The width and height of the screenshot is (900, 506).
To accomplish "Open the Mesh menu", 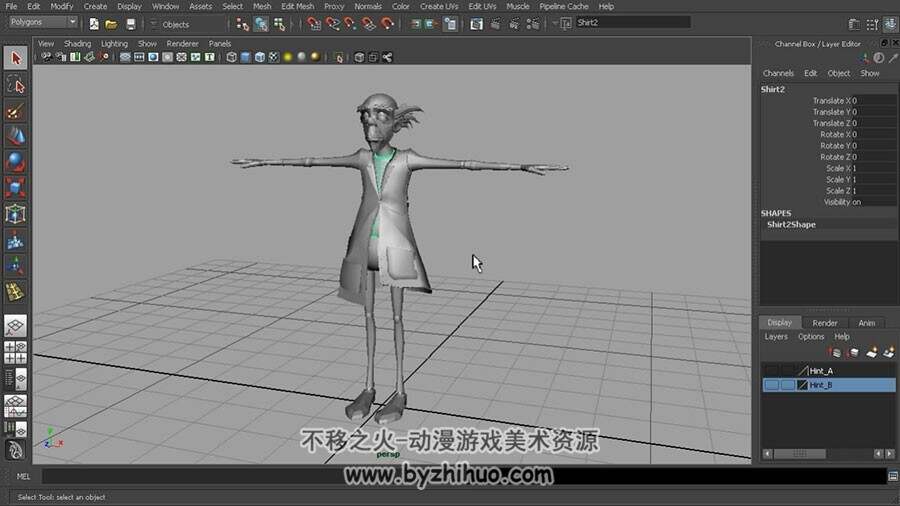I will [262, 6].
